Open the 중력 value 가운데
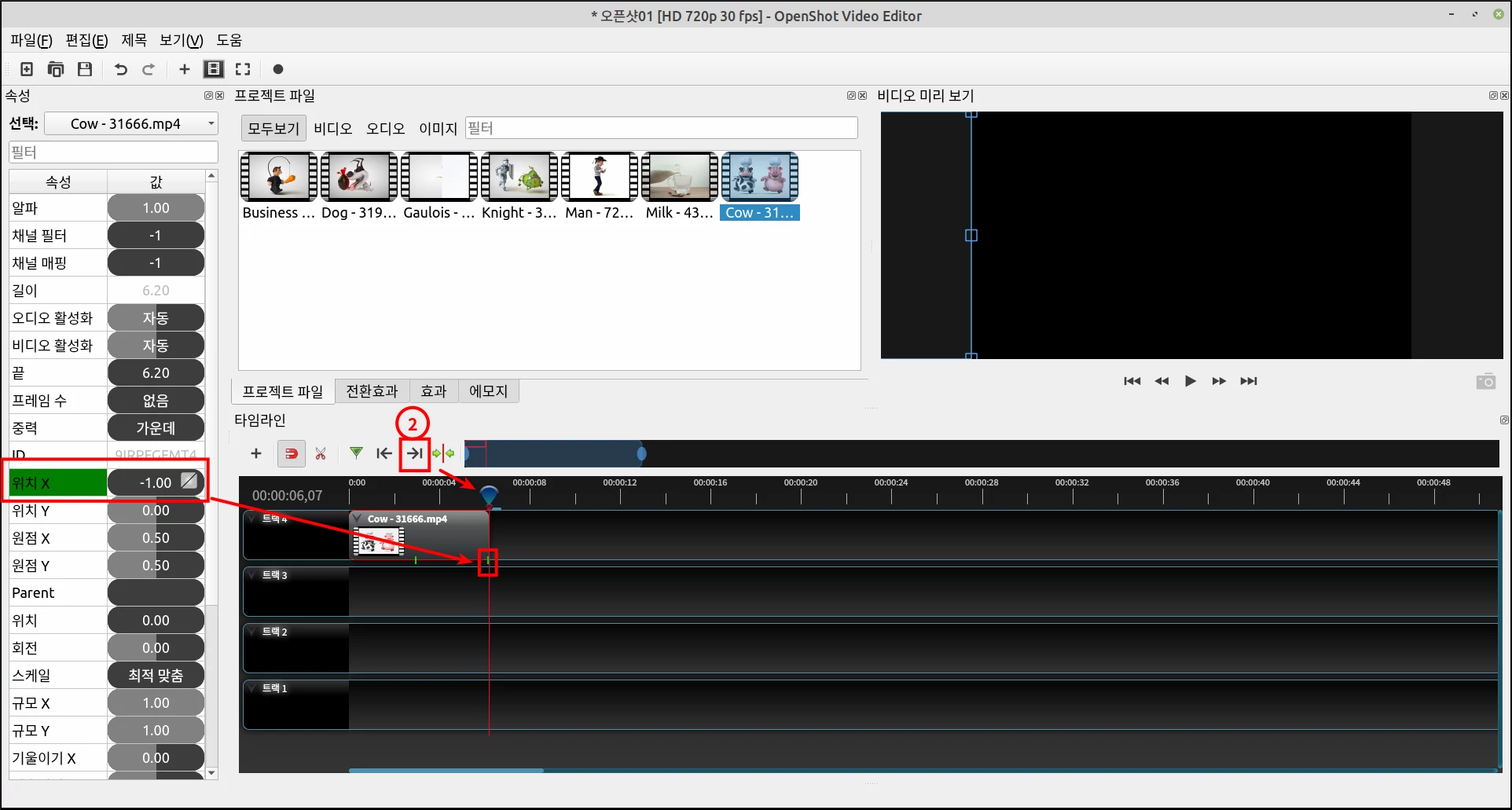This screenshot has height=810, width=1512. tap(156, 428)
